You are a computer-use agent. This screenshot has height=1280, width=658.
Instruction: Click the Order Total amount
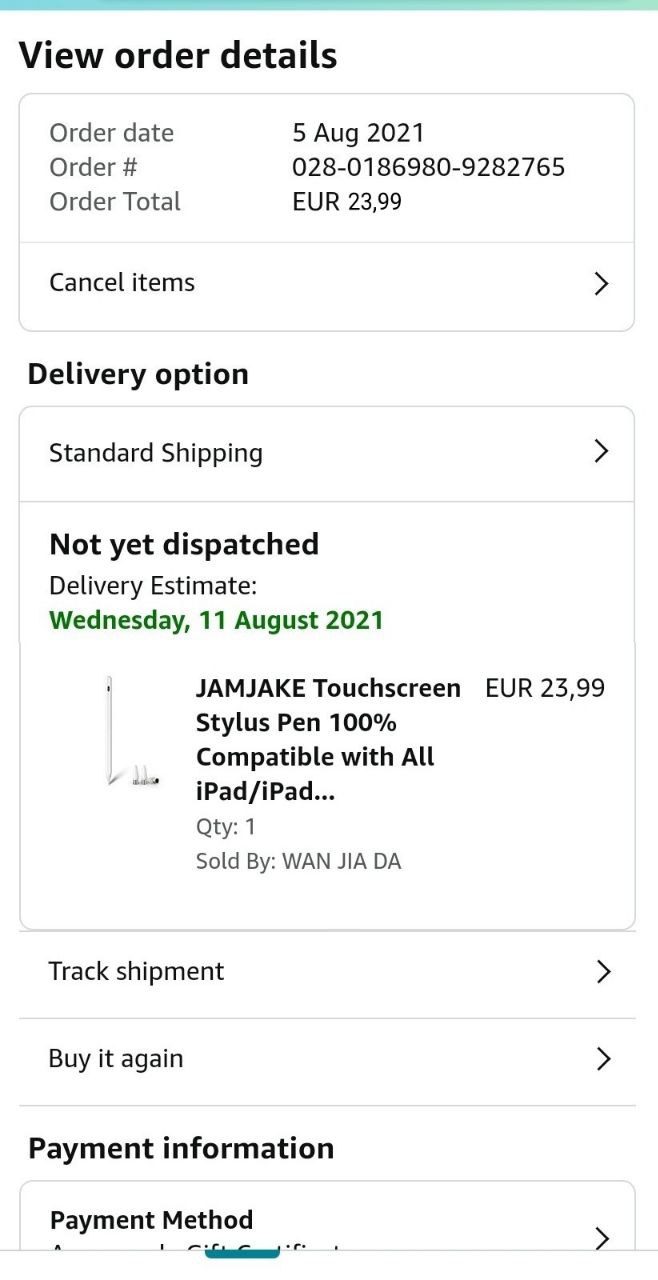347,202
